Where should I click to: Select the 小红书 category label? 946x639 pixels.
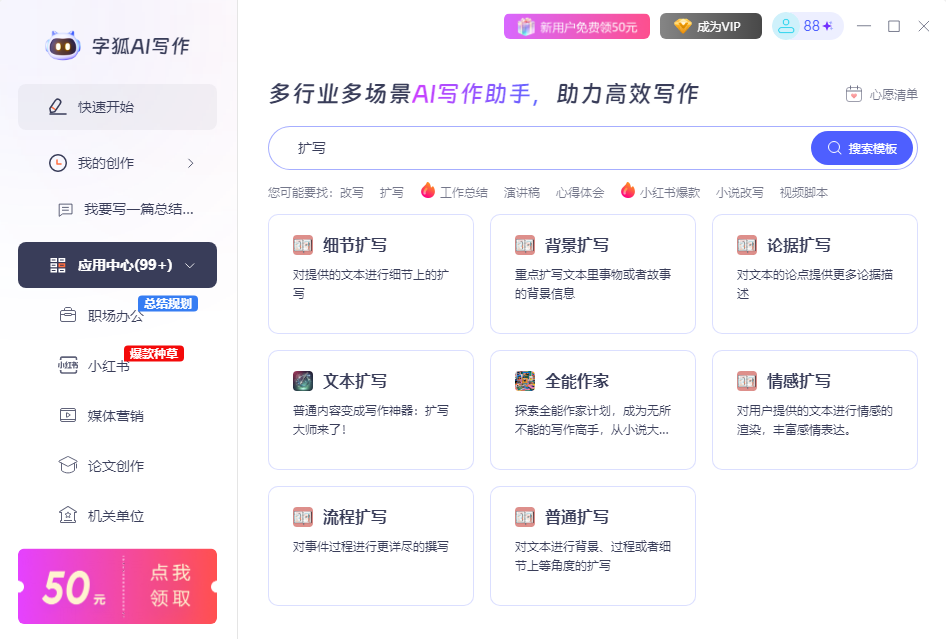point(109,366)
